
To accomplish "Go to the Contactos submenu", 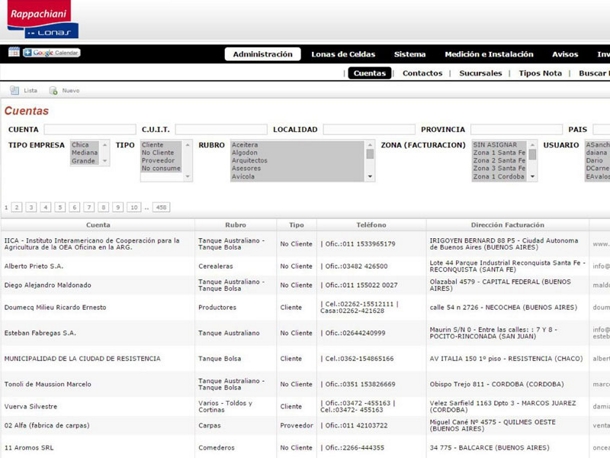I will click(422, 73).
